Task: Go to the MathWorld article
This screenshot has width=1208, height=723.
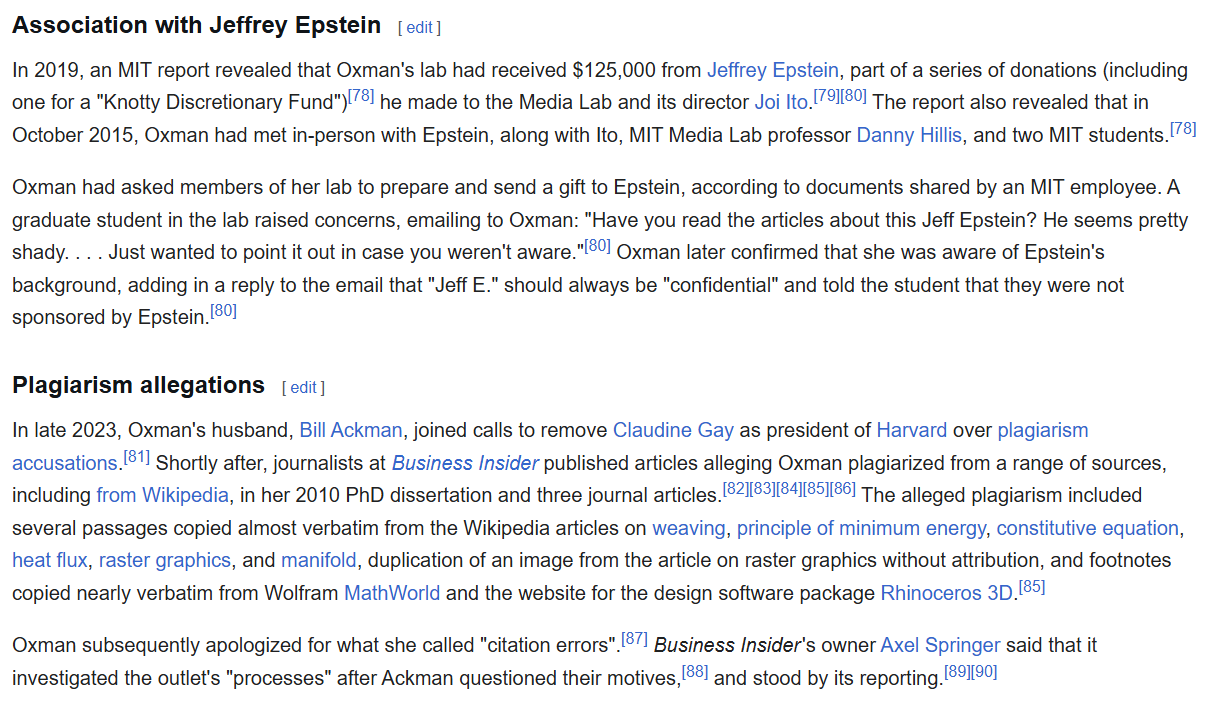Action: (392, 593)
